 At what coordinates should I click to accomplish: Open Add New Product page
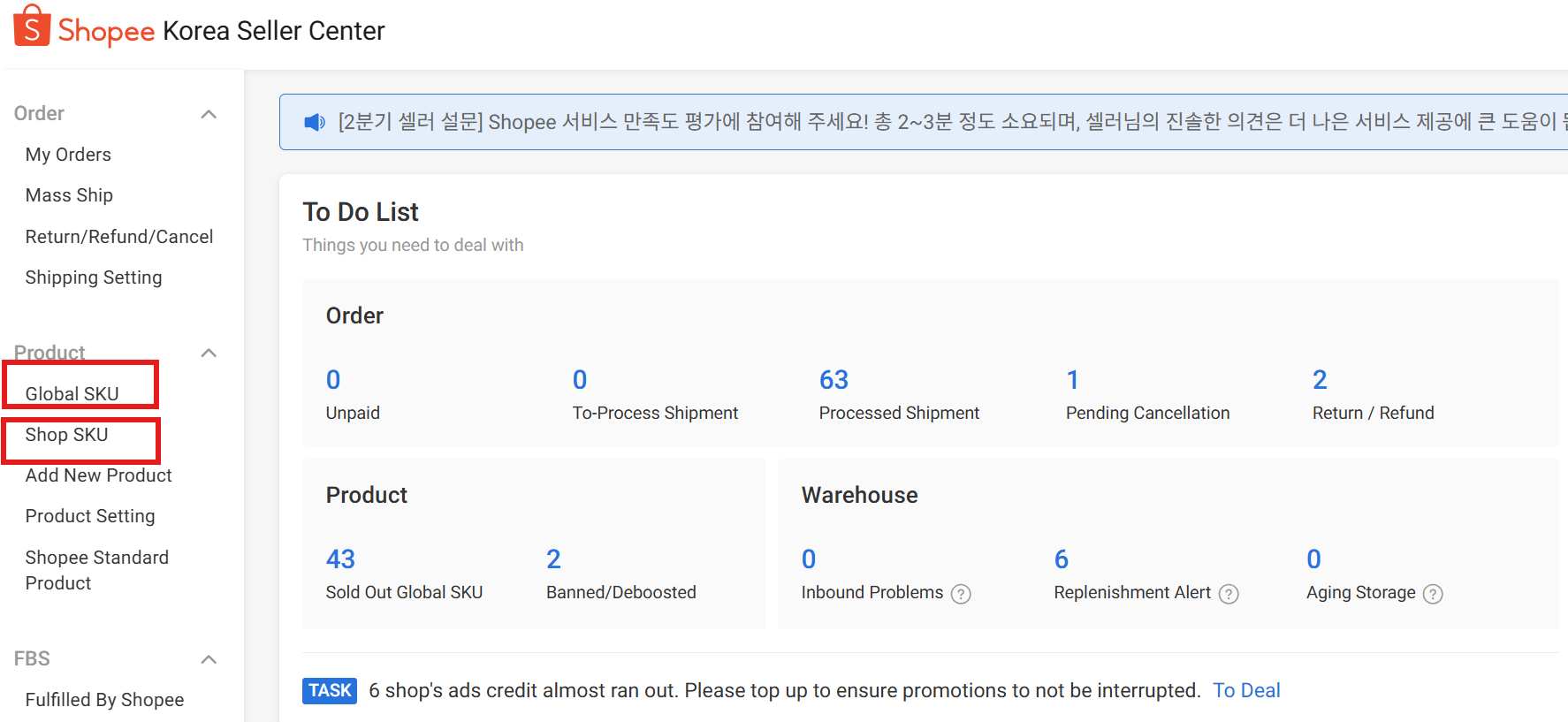click(98, 475)
